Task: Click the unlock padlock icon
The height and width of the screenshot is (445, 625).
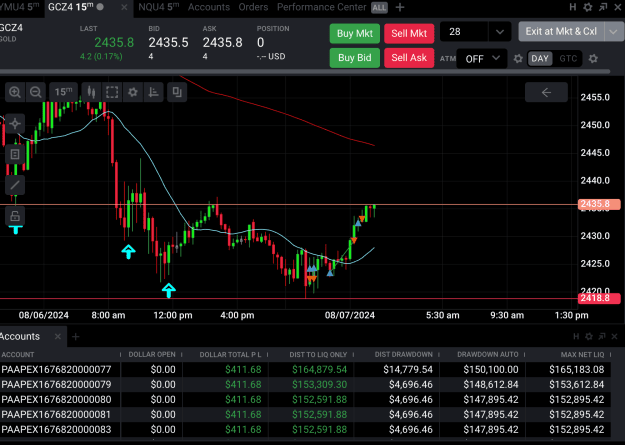Action: (x=15, y=216)
